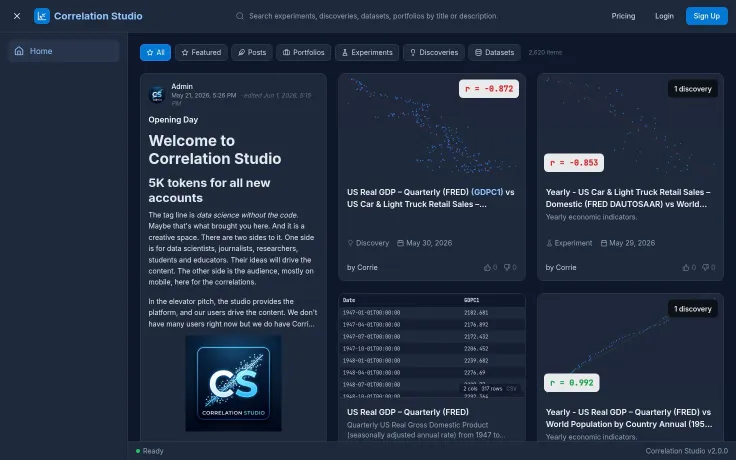Screen dimensions: 736x460
Task: Click the r = 0.992 badge
Action: pos(572,383)
